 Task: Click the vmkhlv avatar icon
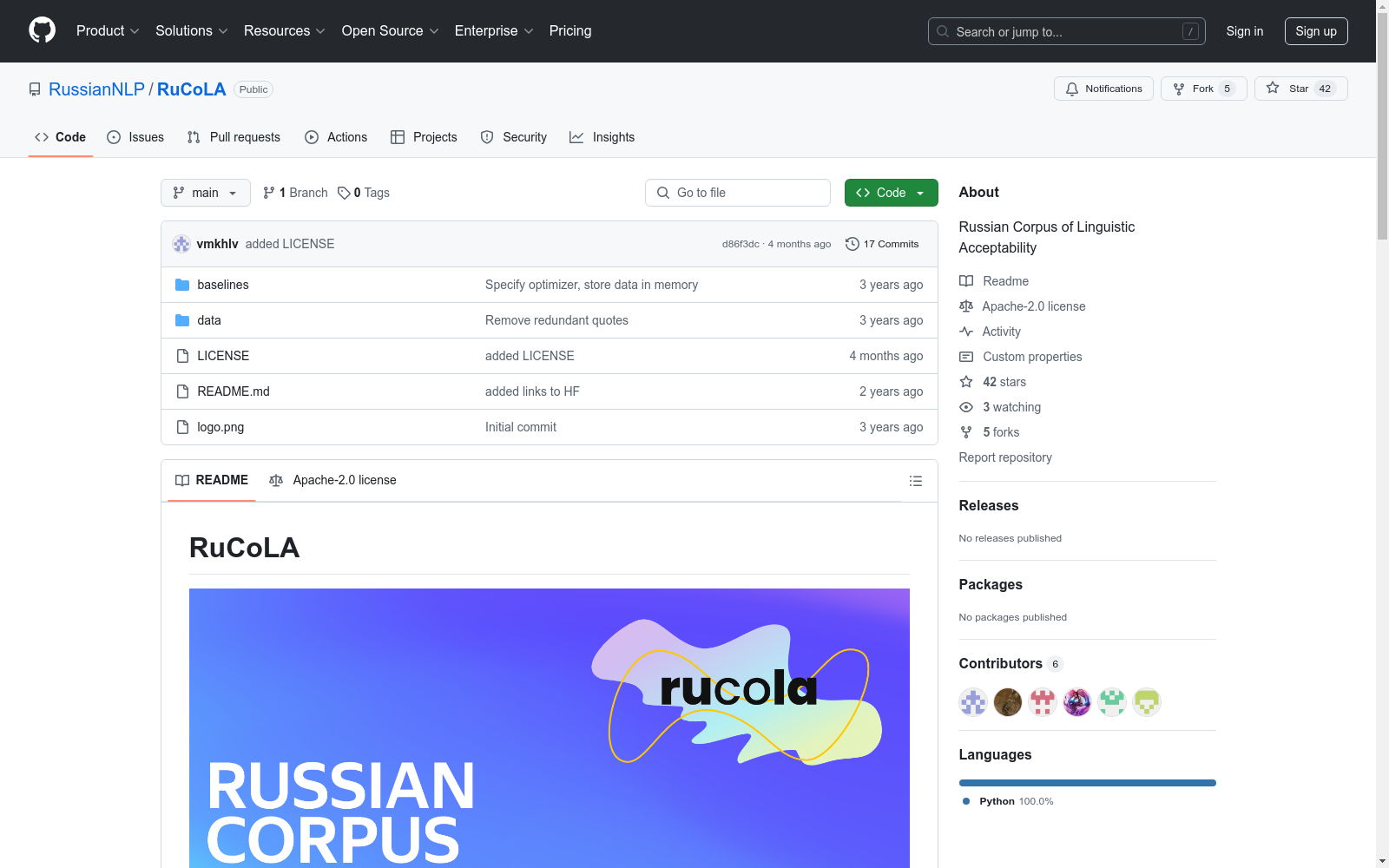[x=181, y=244]
